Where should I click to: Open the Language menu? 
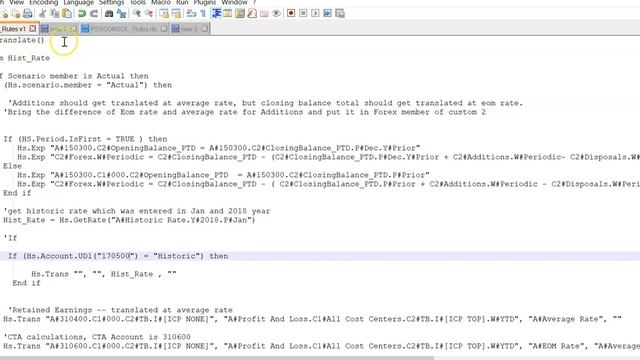78,2
